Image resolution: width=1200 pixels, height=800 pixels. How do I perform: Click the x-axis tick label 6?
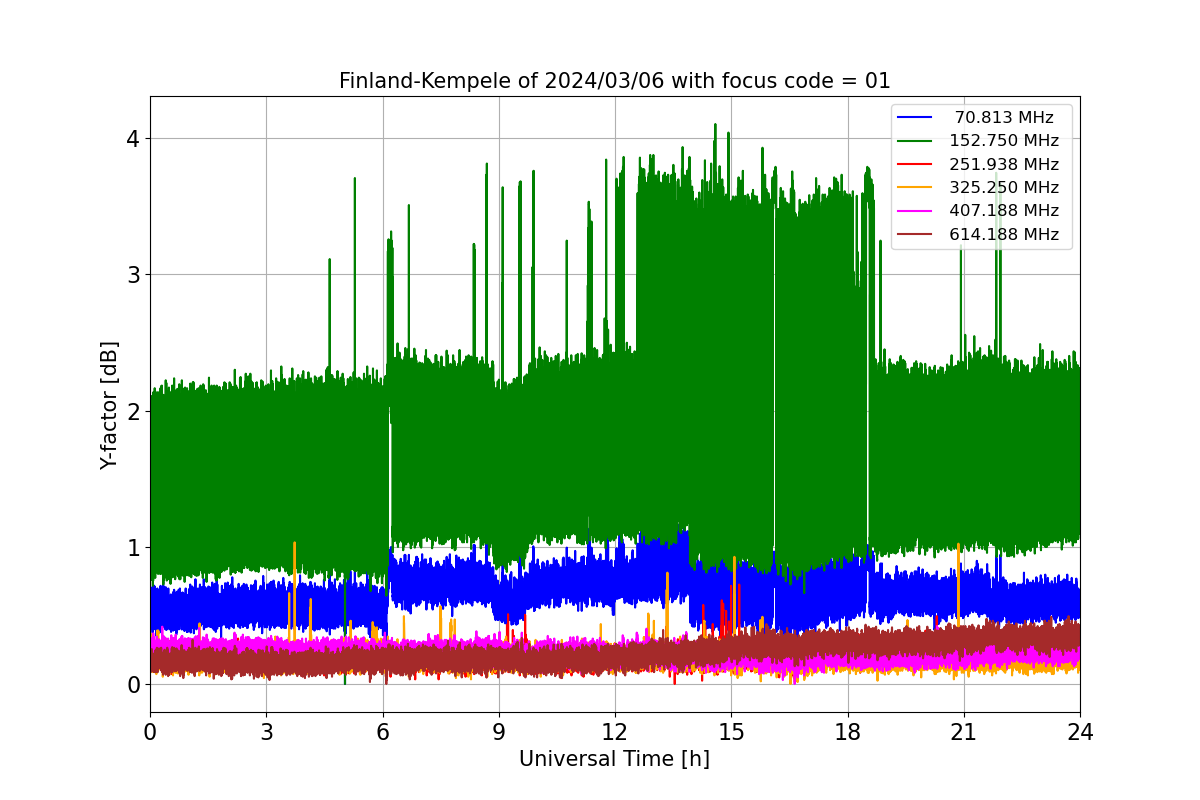coord(382,732)
